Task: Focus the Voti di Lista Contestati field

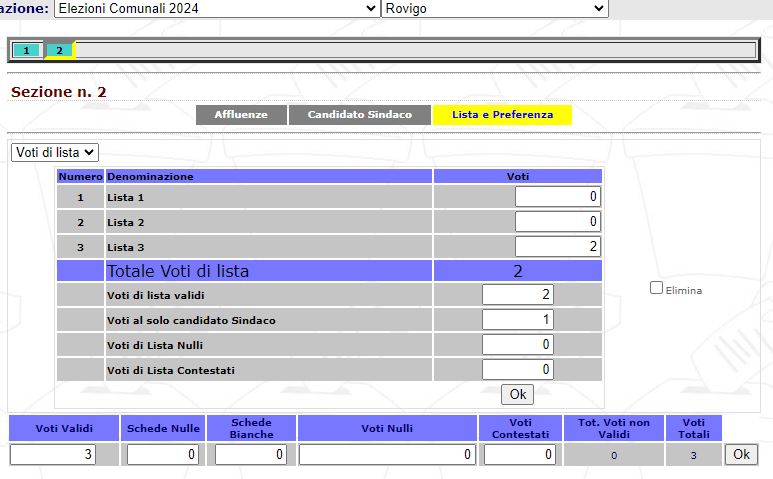Action: 517,370
